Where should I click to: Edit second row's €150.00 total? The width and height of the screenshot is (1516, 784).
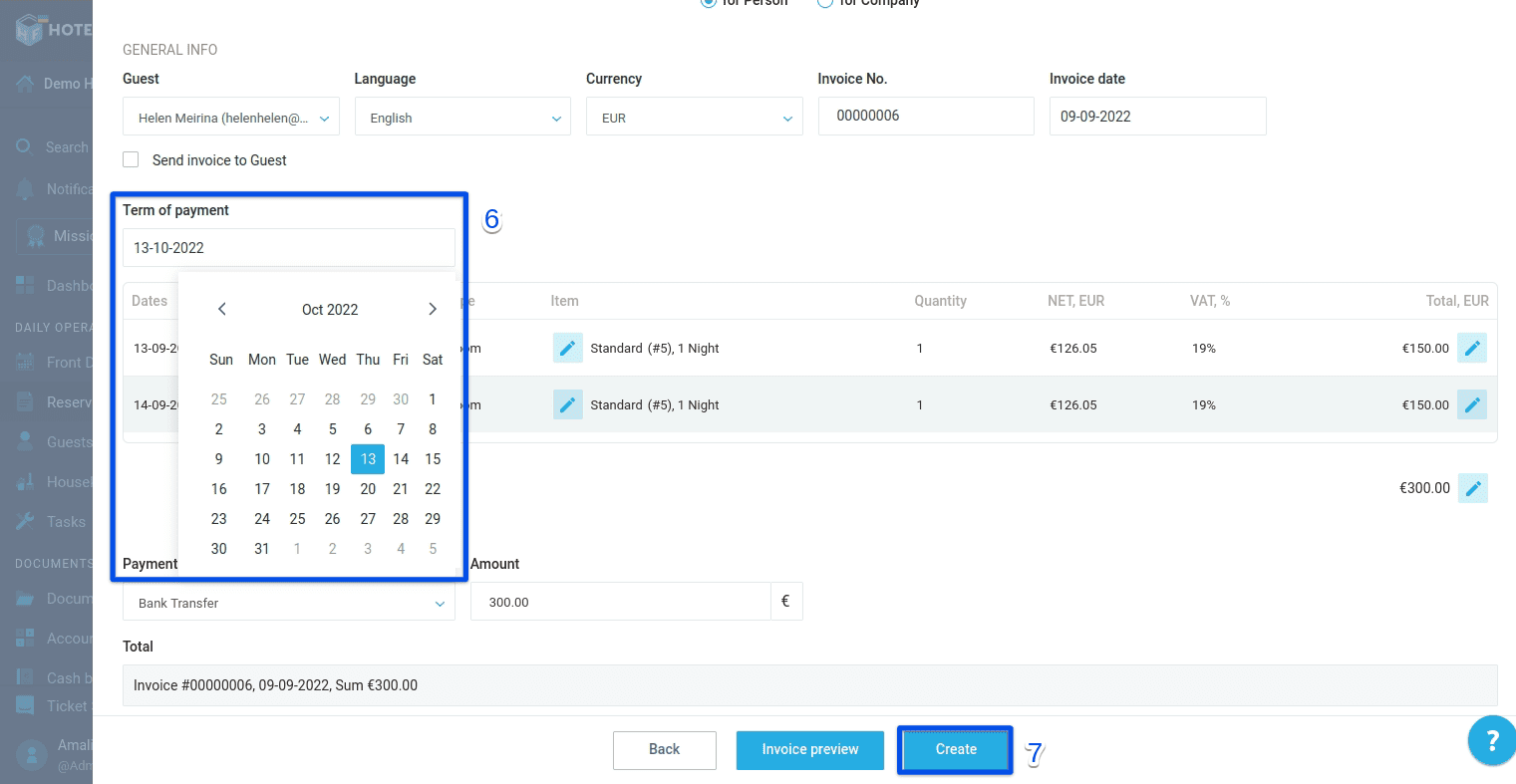point(1471,404)
